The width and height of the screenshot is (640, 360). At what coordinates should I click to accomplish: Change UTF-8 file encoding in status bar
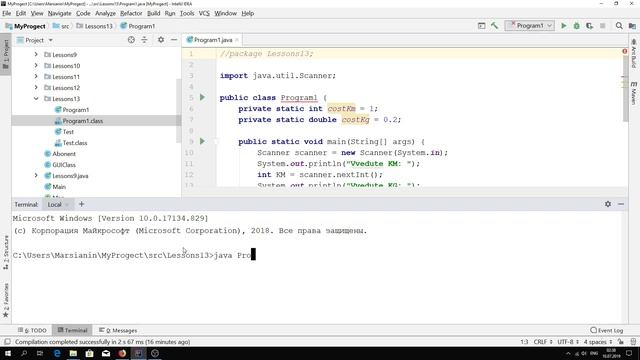[568, 342]
